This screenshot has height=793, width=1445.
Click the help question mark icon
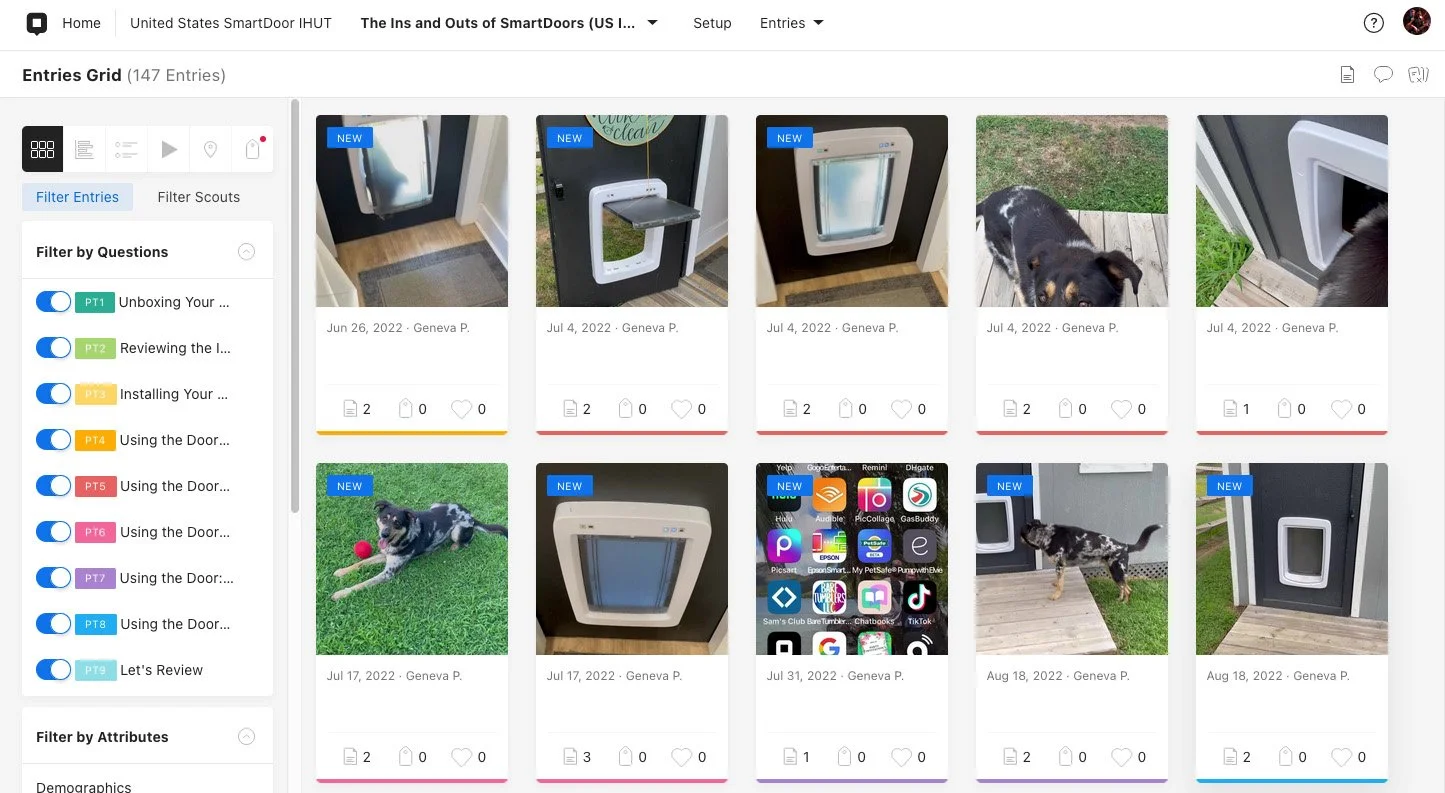pos(1374,23)
